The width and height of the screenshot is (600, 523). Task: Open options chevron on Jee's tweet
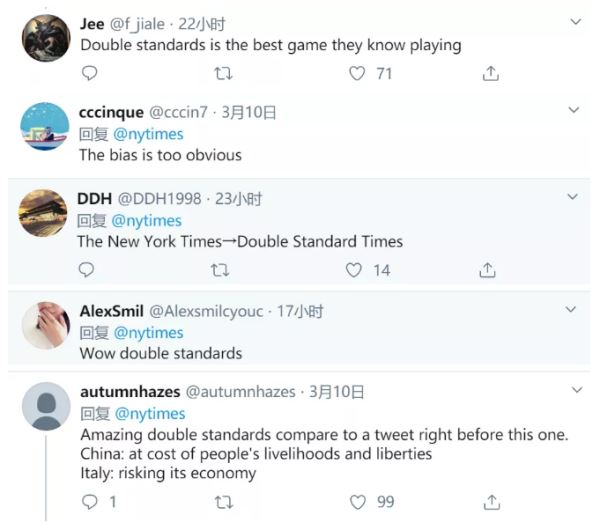pos(576,22)
